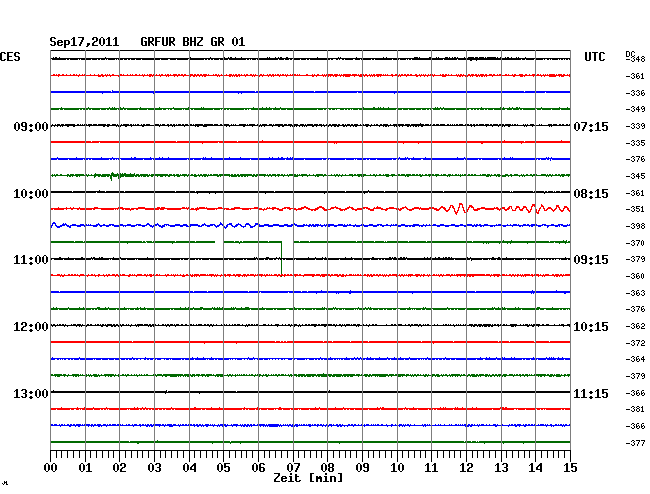Click minute tick label 12
Screen dimensions: 650x494
click(x=466, y=468)
